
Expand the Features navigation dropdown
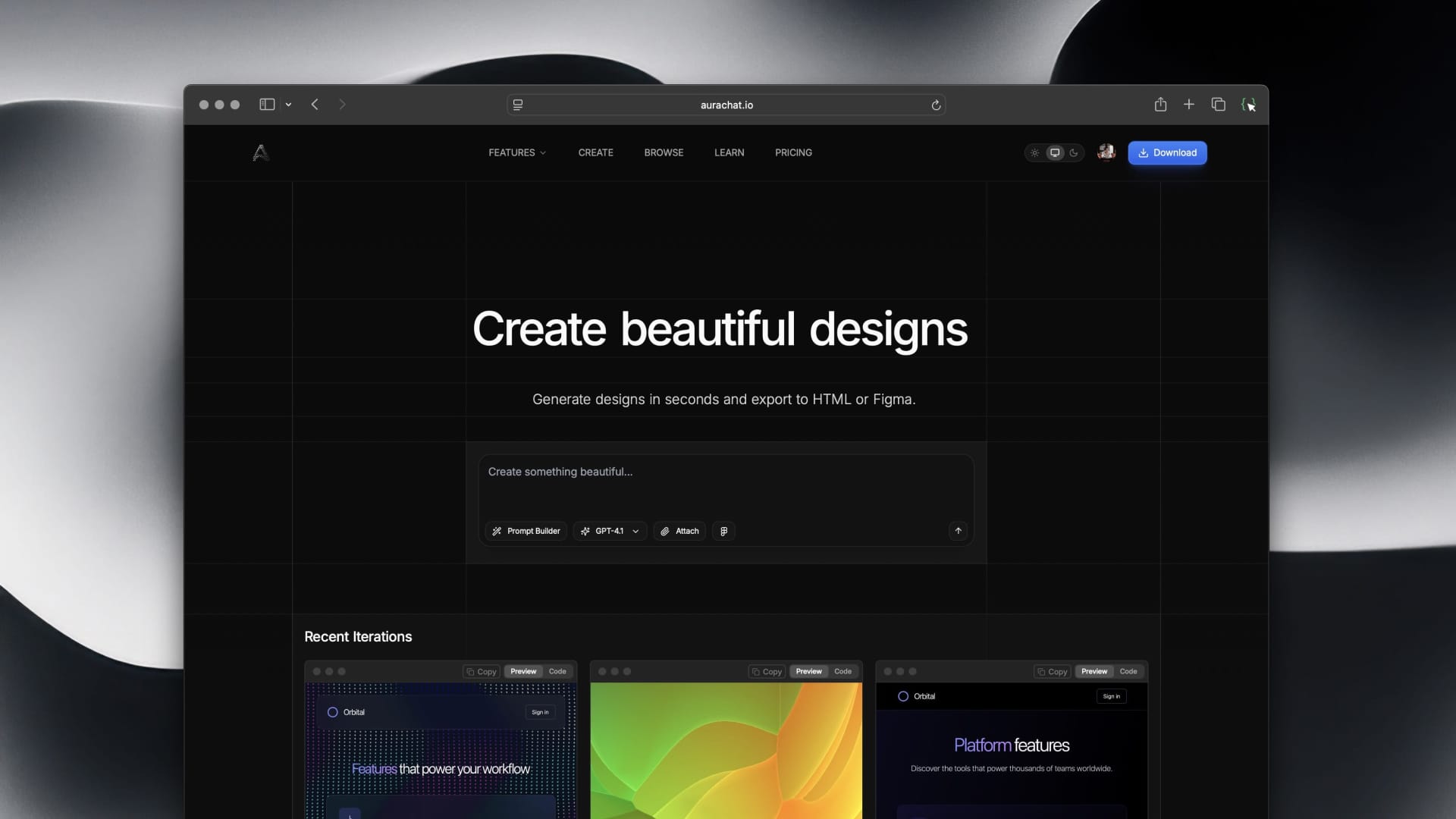517,152
